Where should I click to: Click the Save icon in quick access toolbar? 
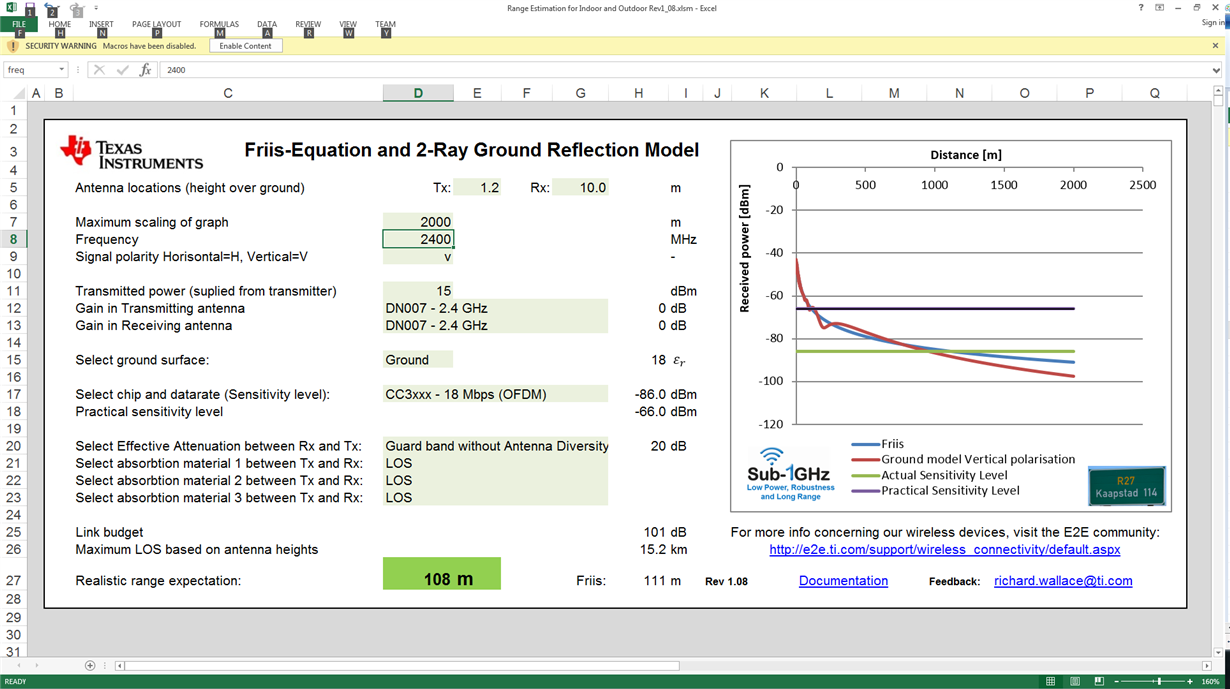click(x=30, y=8)
